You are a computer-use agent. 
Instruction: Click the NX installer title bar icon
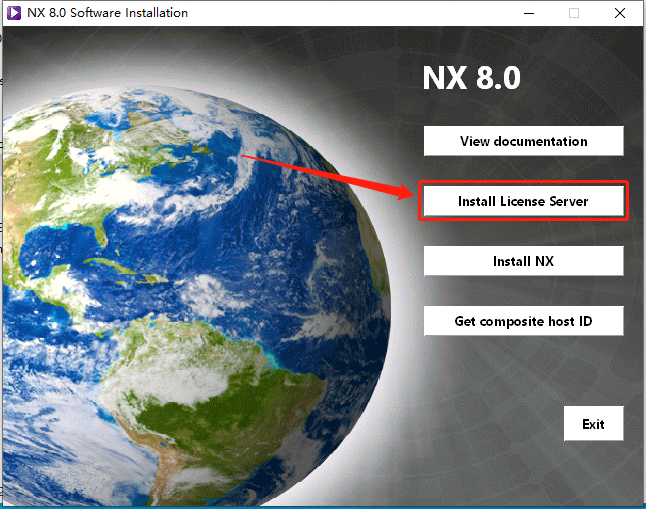pos(14,13)
